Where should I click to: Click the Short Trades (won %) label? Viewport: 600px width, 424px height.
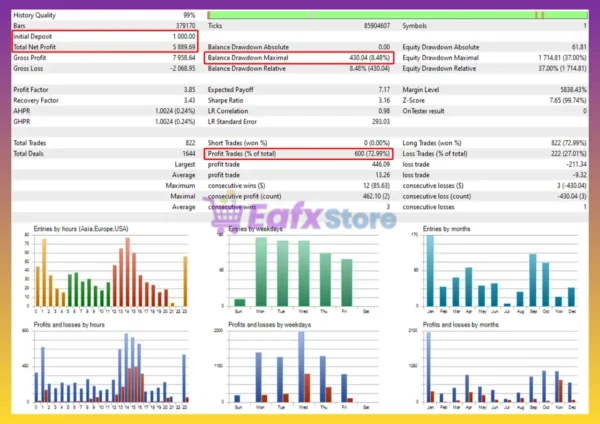tap(237, 143)
